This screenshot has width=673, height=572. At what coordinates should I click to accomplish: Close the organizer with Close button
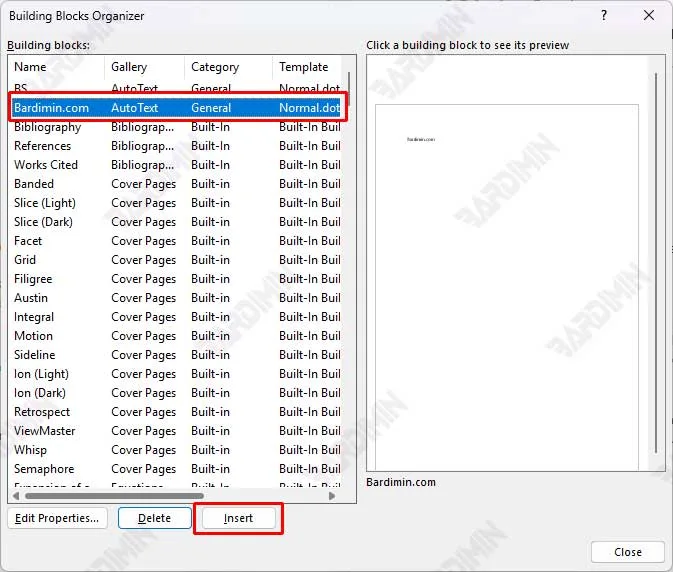click(628, 552)
